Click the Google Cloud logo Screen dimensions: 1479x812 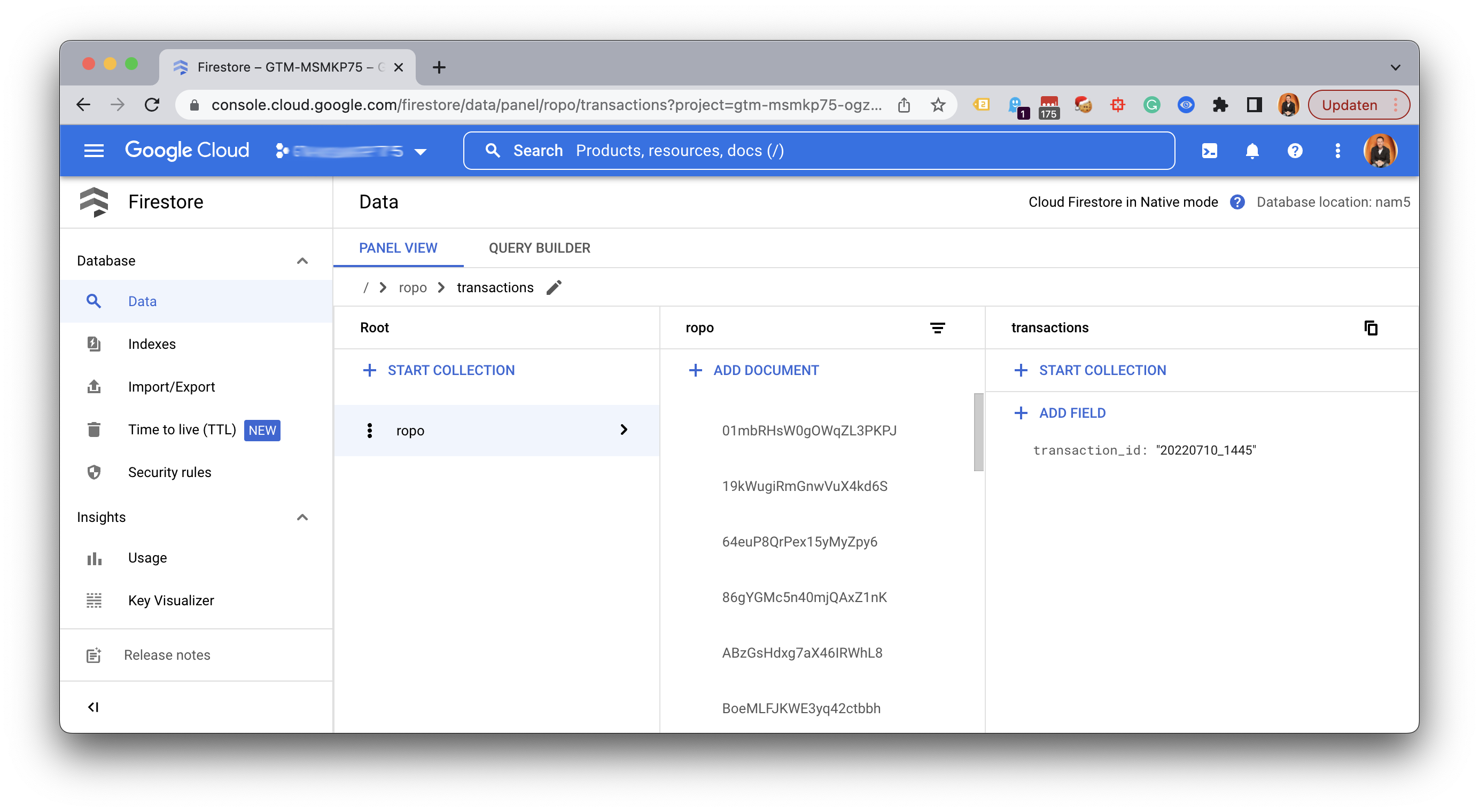pos(186,150)
